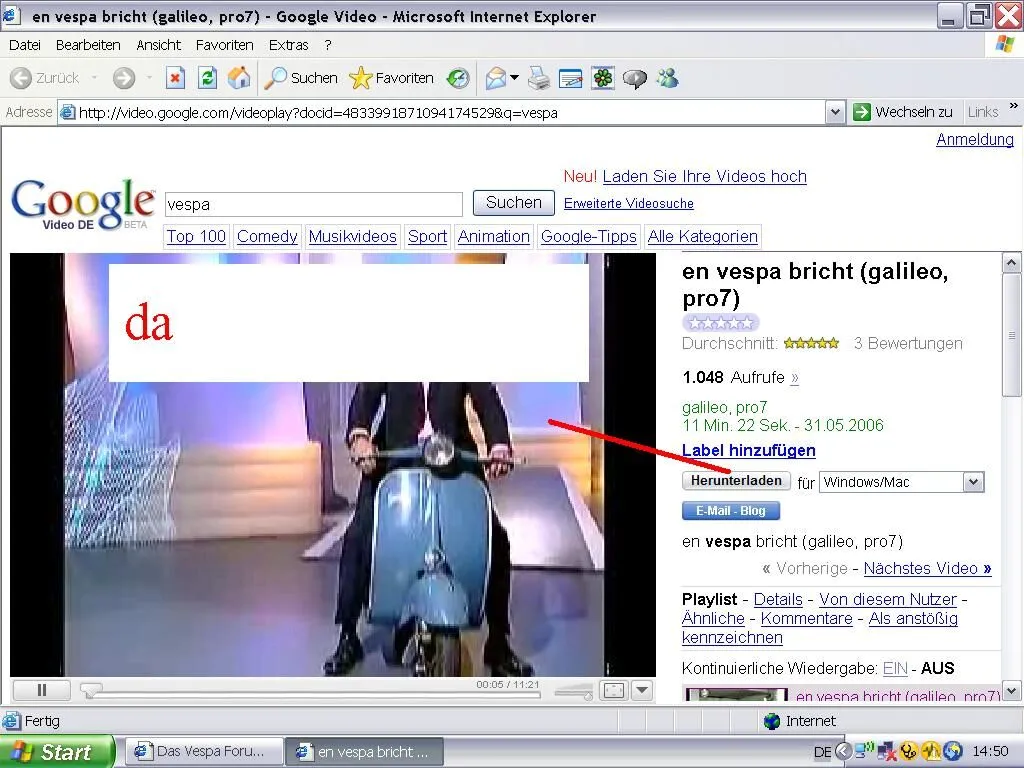Open the ? help menu
The width and height of the screenshot is (1024, 768).
(x=328, y=45)
